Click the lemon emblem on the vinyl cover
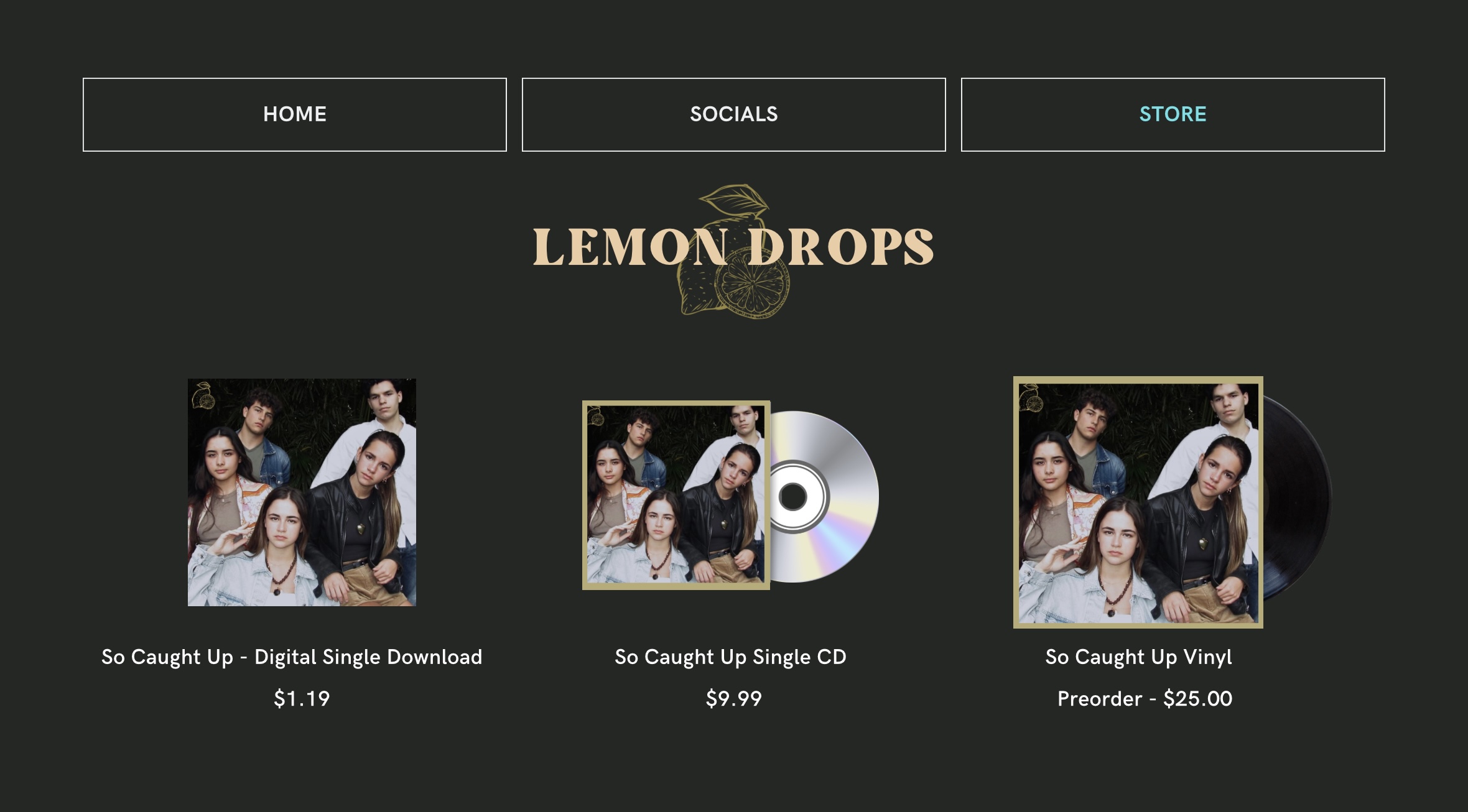The width and height of the screenshot is (1468, 812). (x=1031, y=399)
